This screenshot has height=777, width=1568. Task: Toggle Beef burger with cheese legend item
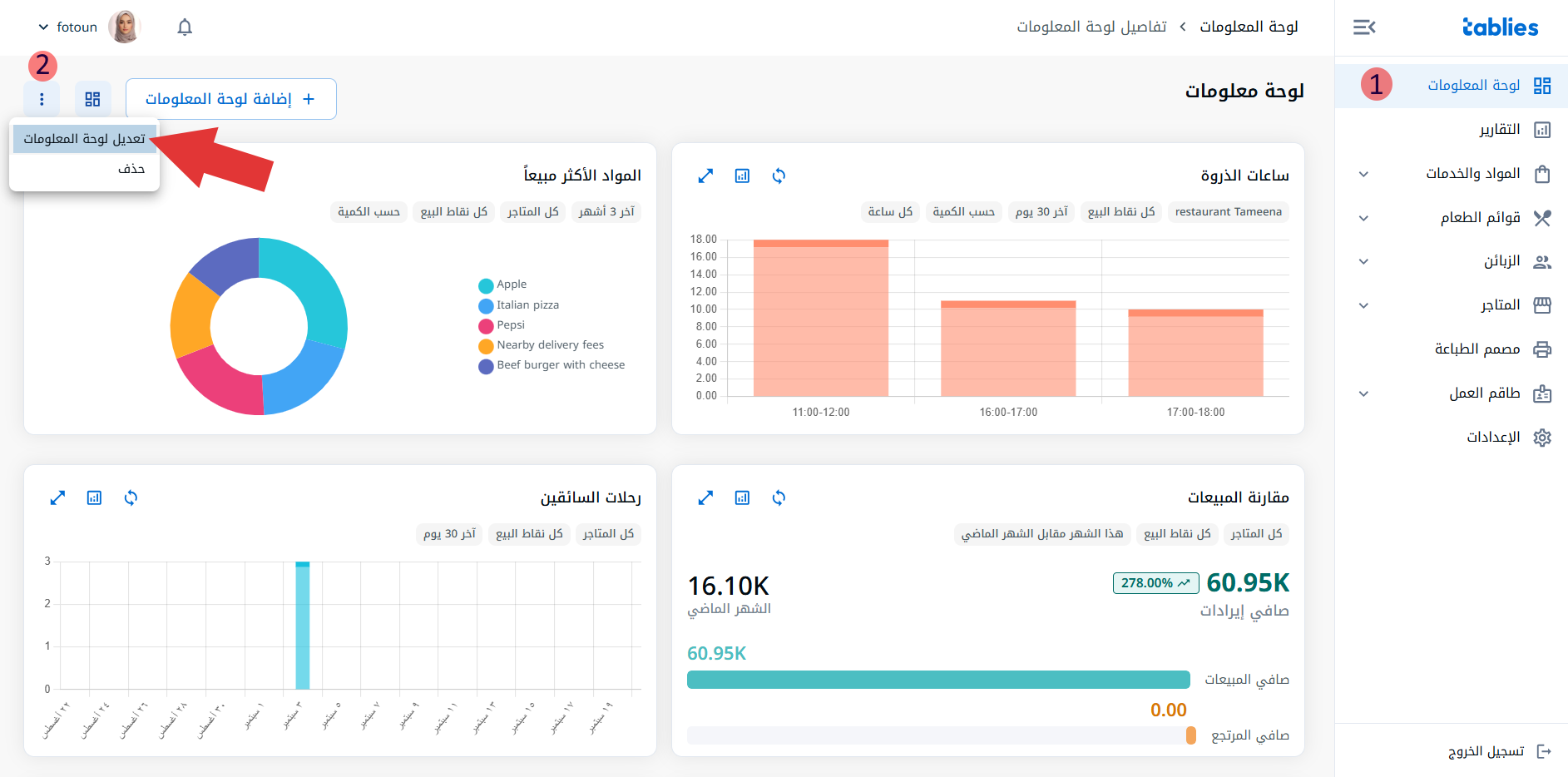tap(552, 365)
